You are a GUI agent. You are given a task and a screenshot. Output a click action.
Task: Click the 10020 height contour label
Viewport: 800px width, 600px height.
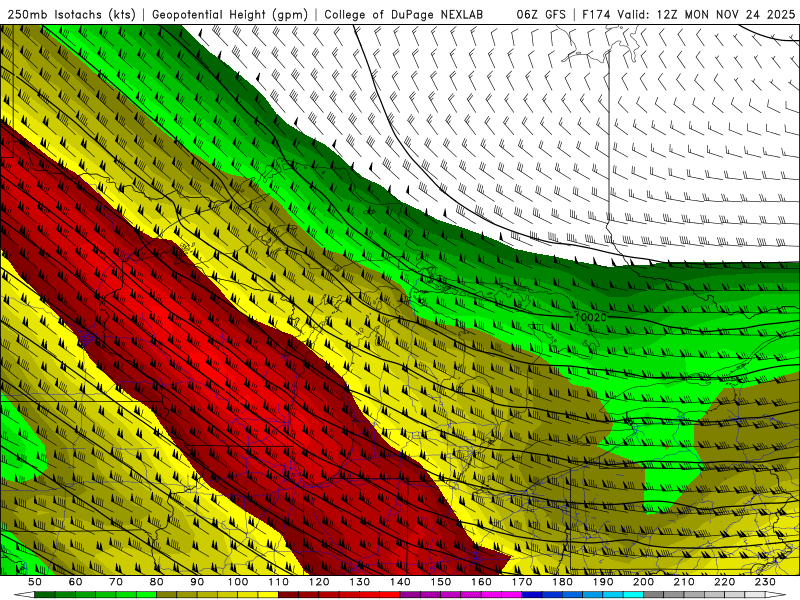591,317
